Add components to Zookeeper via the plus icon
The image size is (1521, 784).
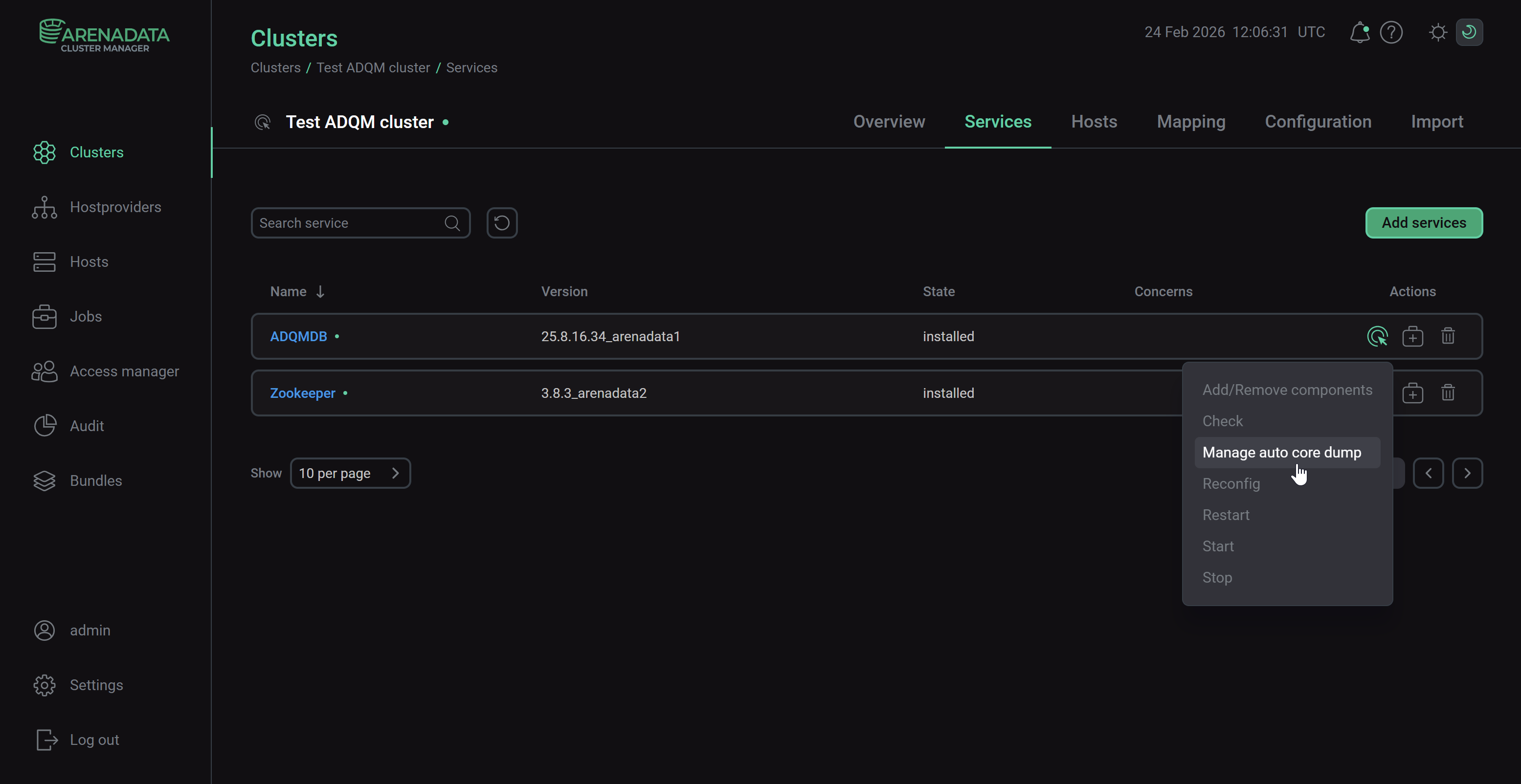[1413, 393]
